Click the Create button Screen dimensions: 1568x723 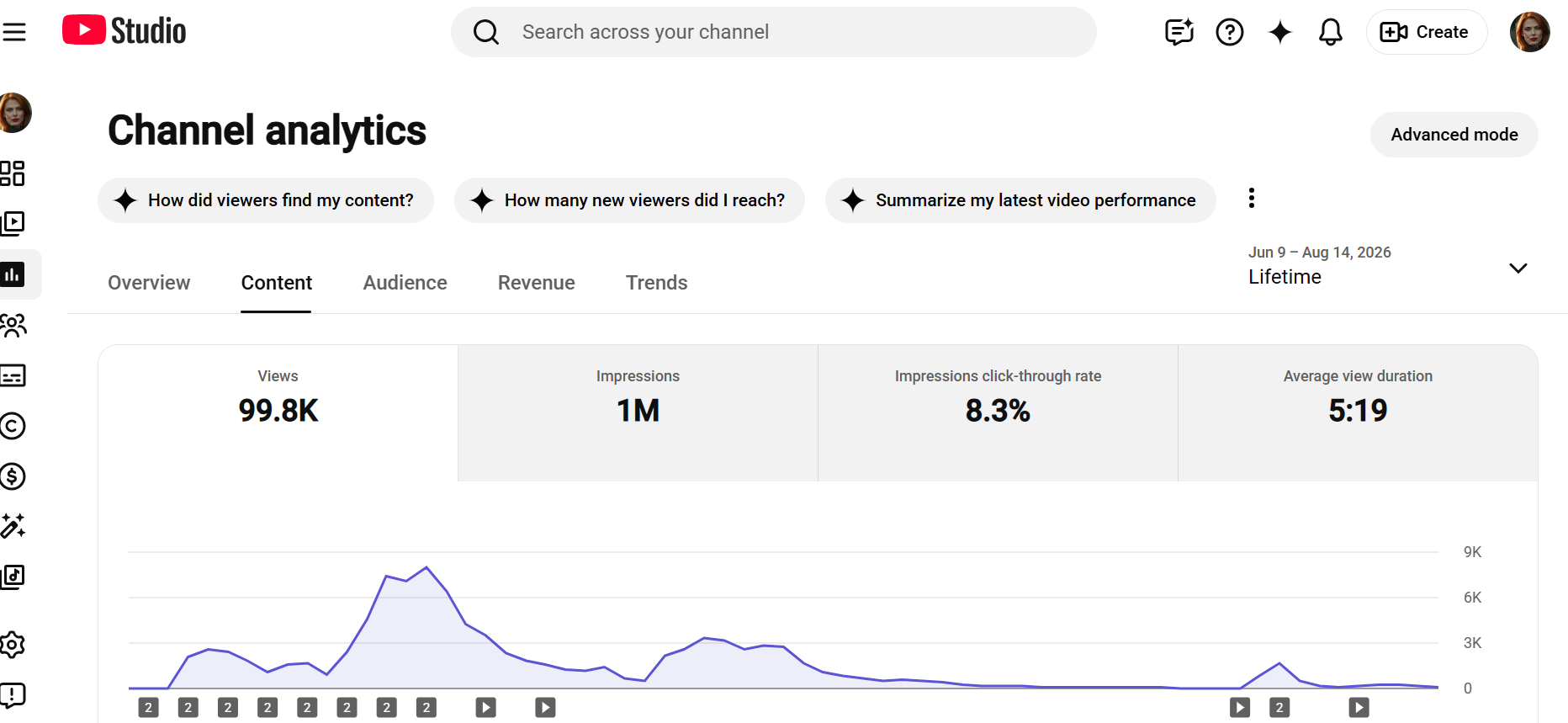tap(1427, 32)
